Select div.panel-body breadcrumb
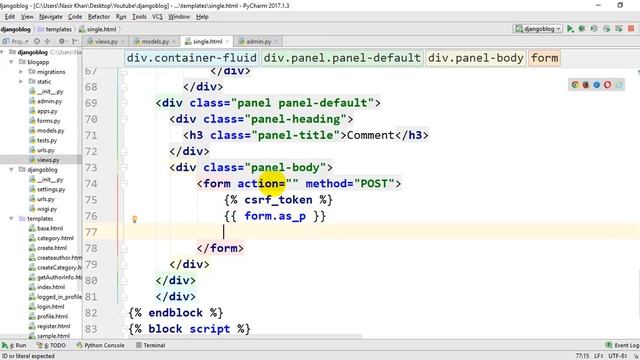This screenshot has height=360, width=640. click(x=476, y=58)
